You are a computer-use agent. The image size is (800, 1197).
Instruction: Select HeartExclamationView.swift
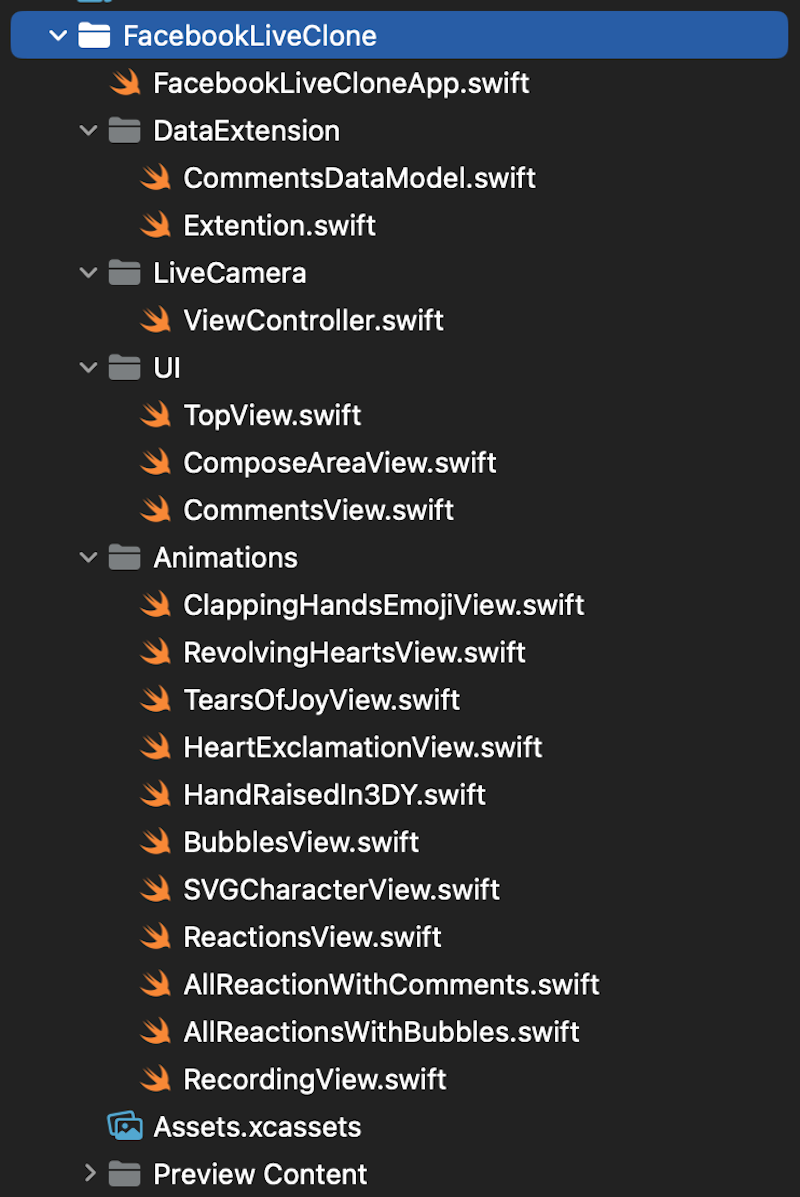click(362, 747)
